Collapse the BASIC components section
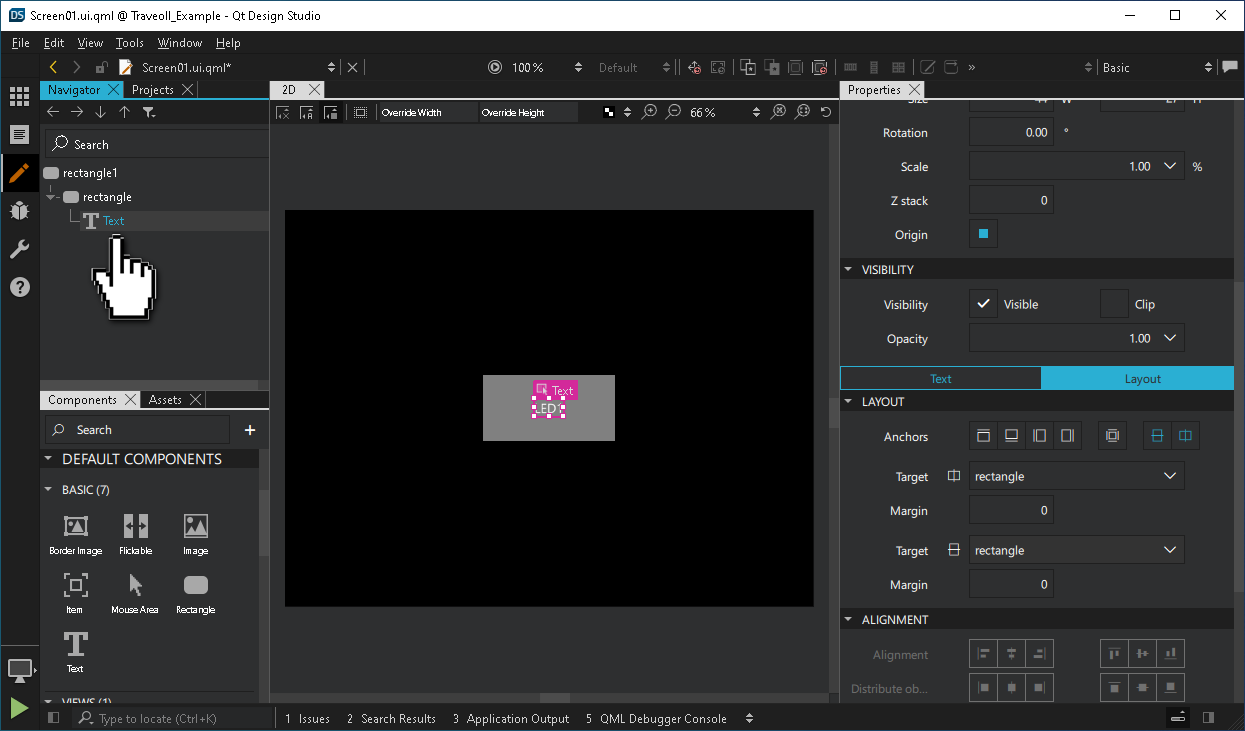Viewport: 1245px width, 731px height. point(47,489)
